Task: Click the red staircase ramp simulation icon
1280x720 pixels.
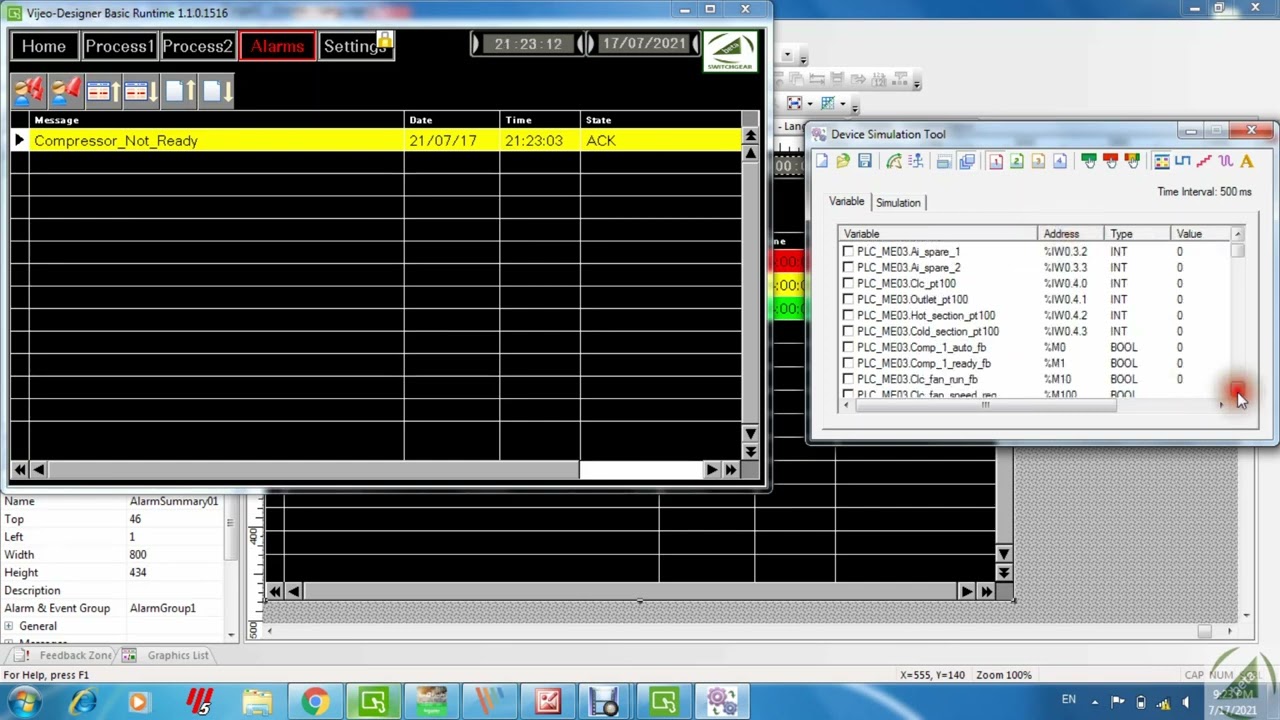Action: tap(1204, 162)
